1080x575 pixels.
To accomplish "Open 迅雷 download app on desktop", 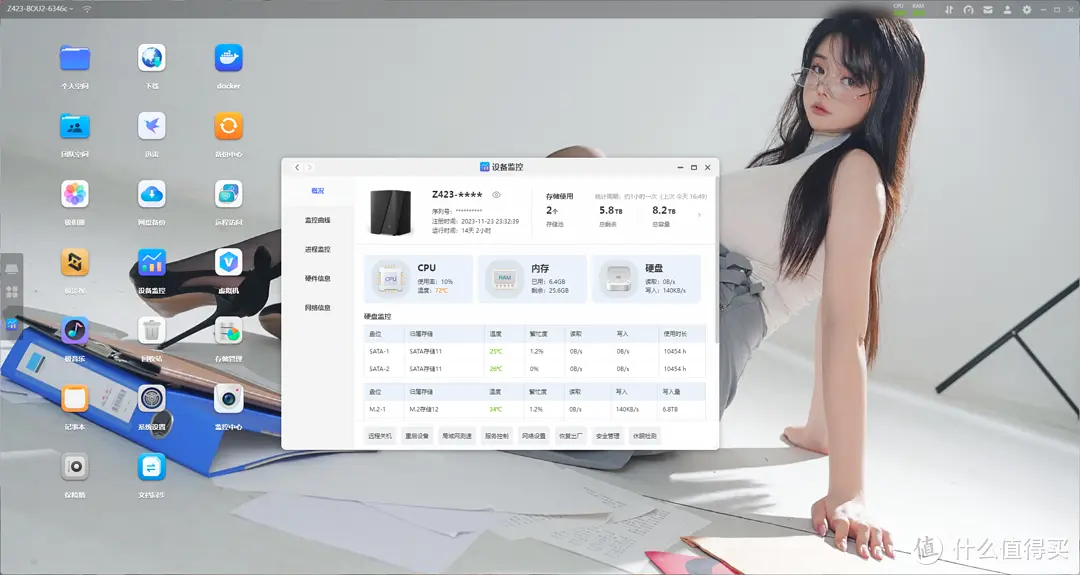I will click(151, 127).
